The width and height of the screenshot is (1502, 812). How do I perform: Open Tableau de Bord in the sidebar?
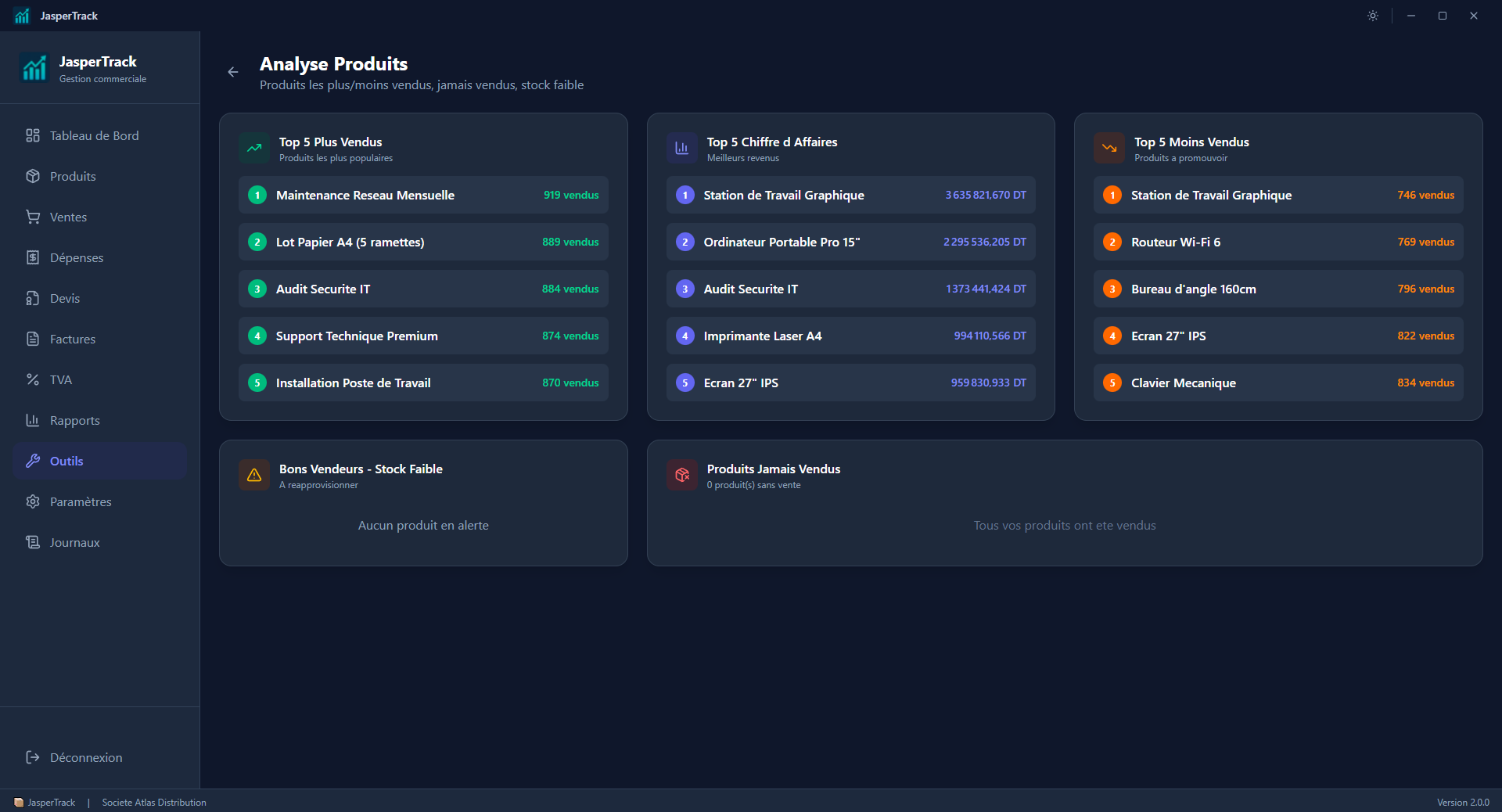[x=99, y=135]
